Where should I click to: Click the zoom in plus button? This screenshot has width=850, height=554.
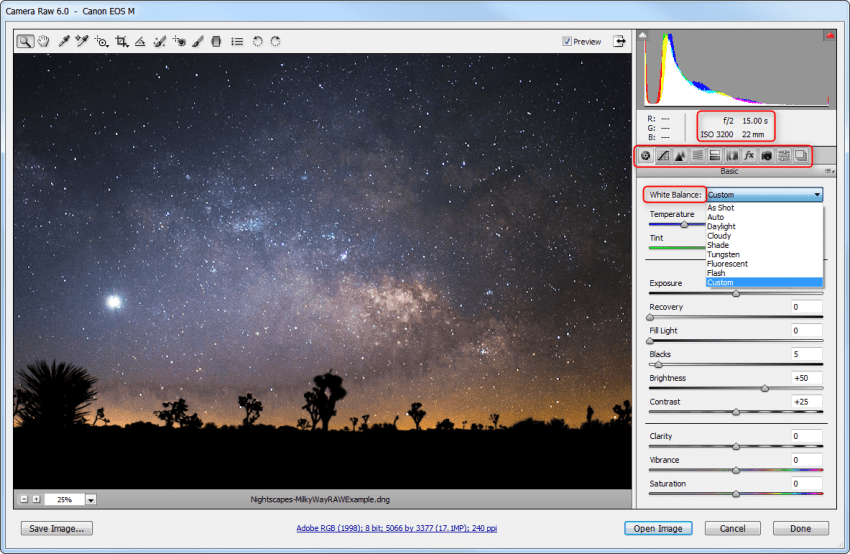36,499
